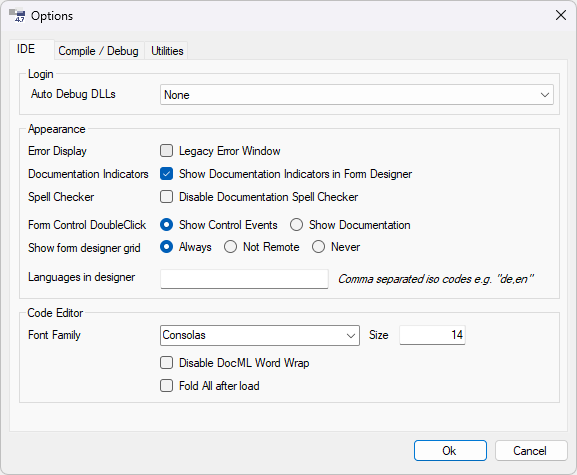Click the Code Editor group heading
This screenshot has width=577, height=475.
pyautogui.click(x=55, y=313)
